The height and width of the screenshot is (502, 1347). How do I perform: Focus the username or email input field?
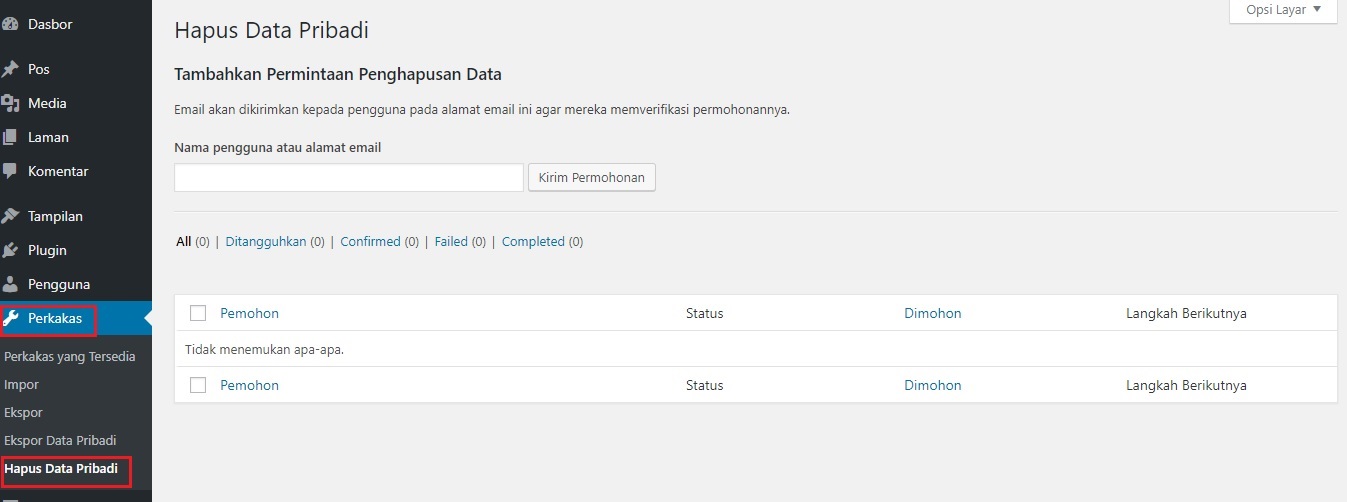(349, 178)
